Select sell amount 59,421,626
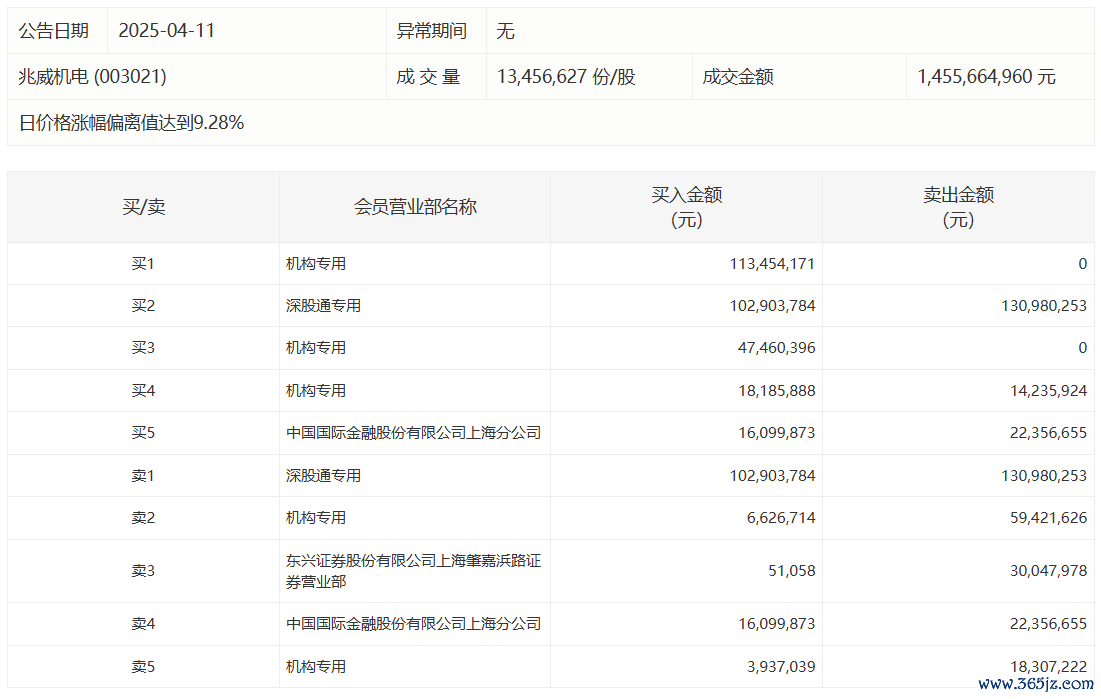 (1048, 518)
